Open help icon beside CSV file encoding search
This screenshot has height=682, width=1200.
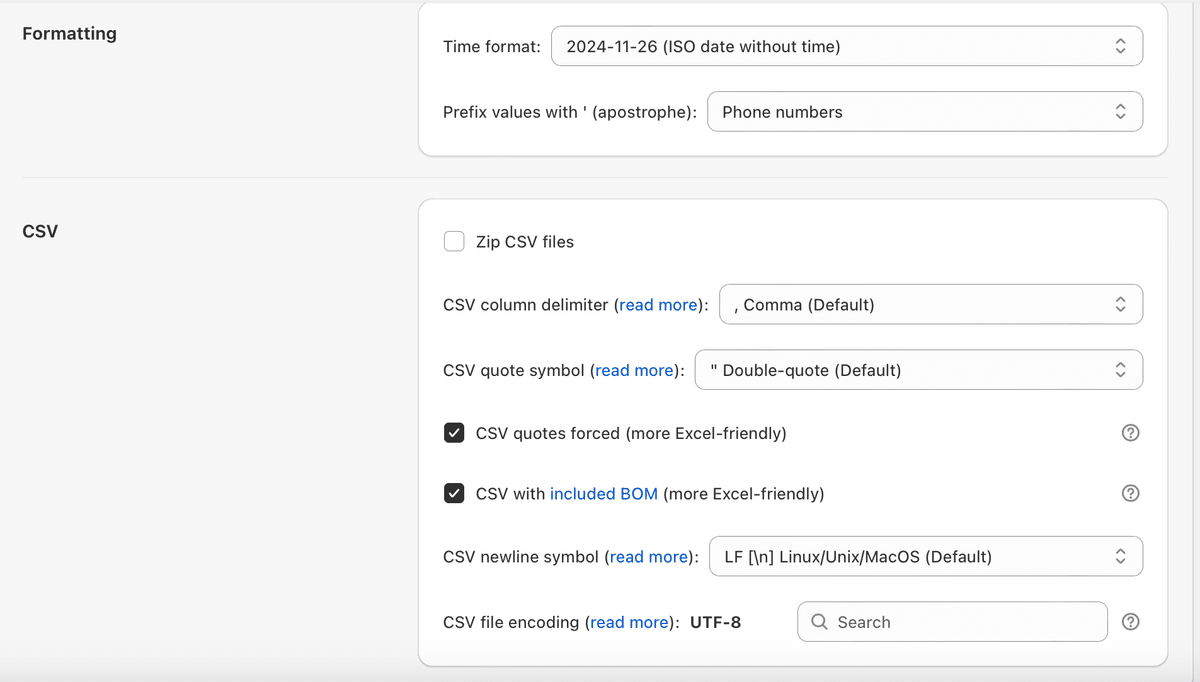click(x=1130, y=622)
